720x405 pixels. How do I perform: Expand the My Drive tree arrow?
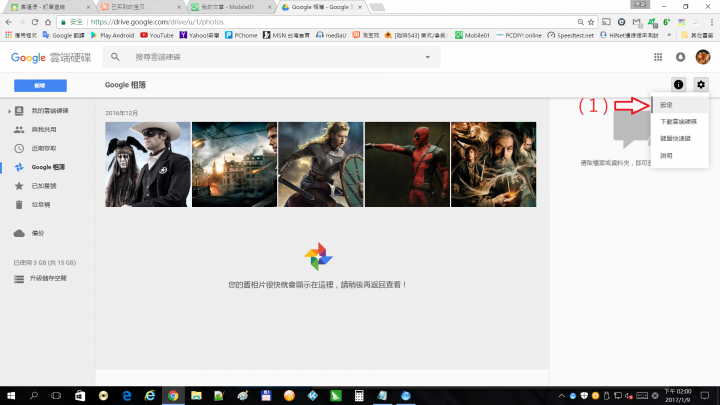[9, 111]
